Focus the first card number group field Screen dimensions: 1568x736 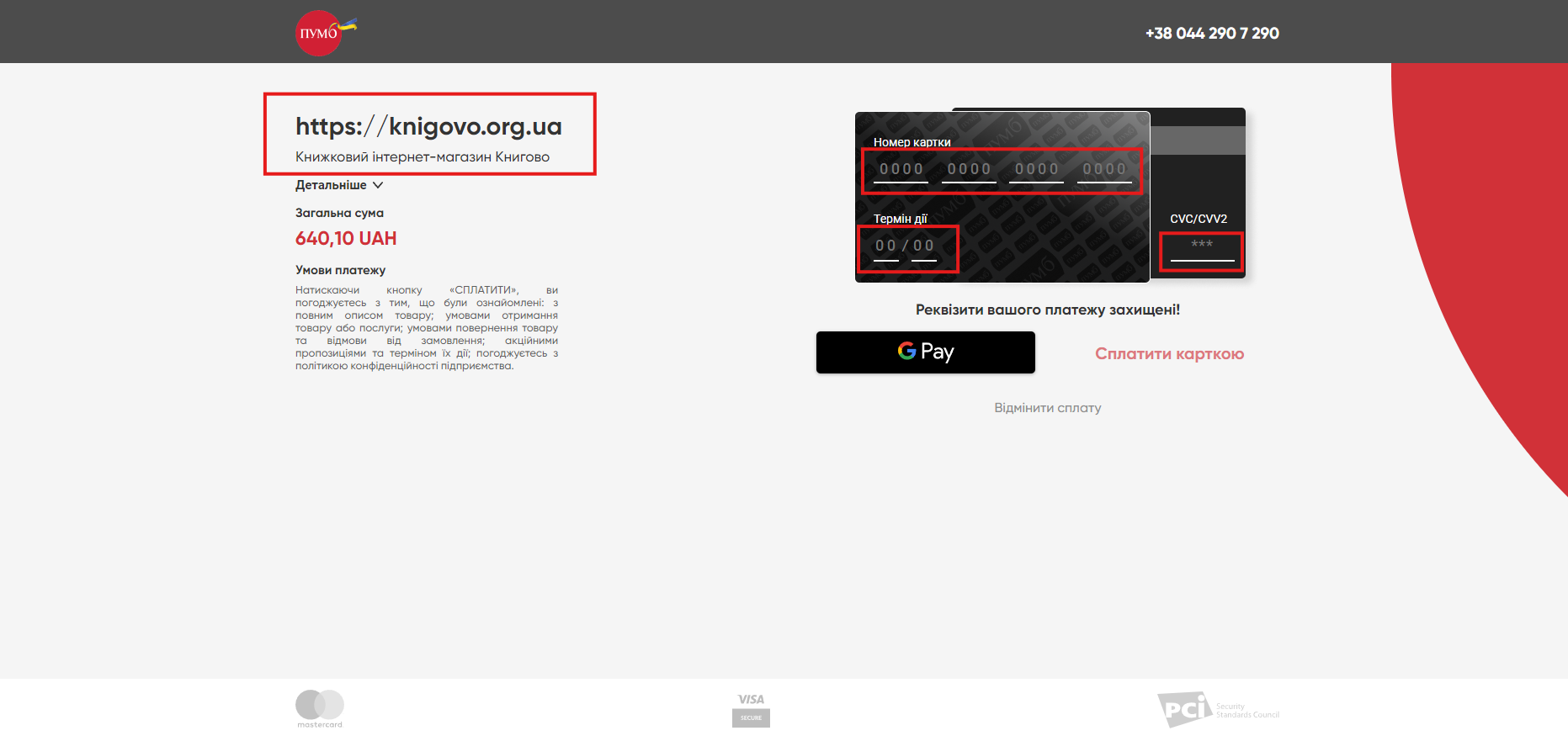[901, 170]
